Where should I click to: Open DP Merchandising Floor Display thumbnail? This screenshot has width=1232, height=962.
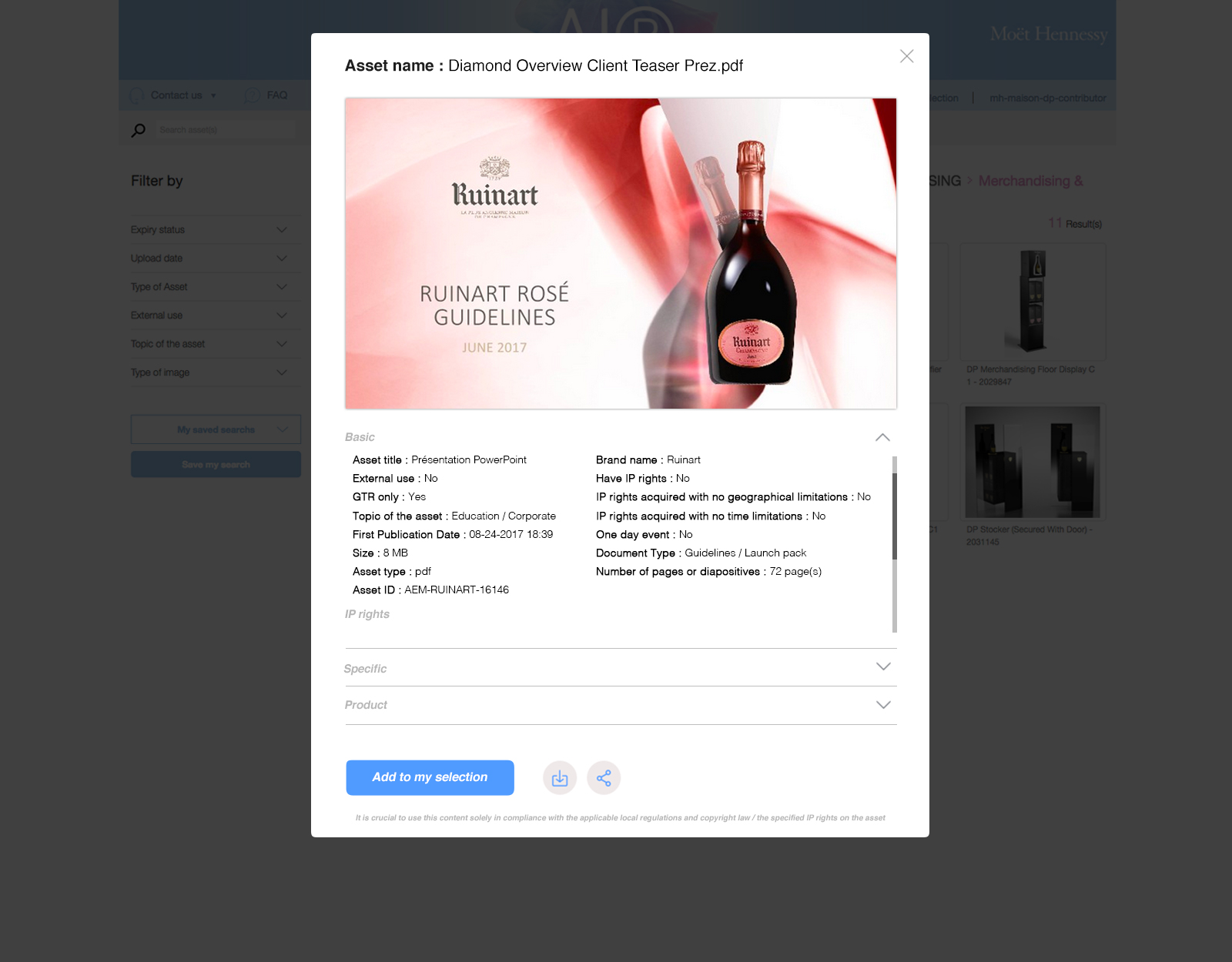coord(1033,302)
